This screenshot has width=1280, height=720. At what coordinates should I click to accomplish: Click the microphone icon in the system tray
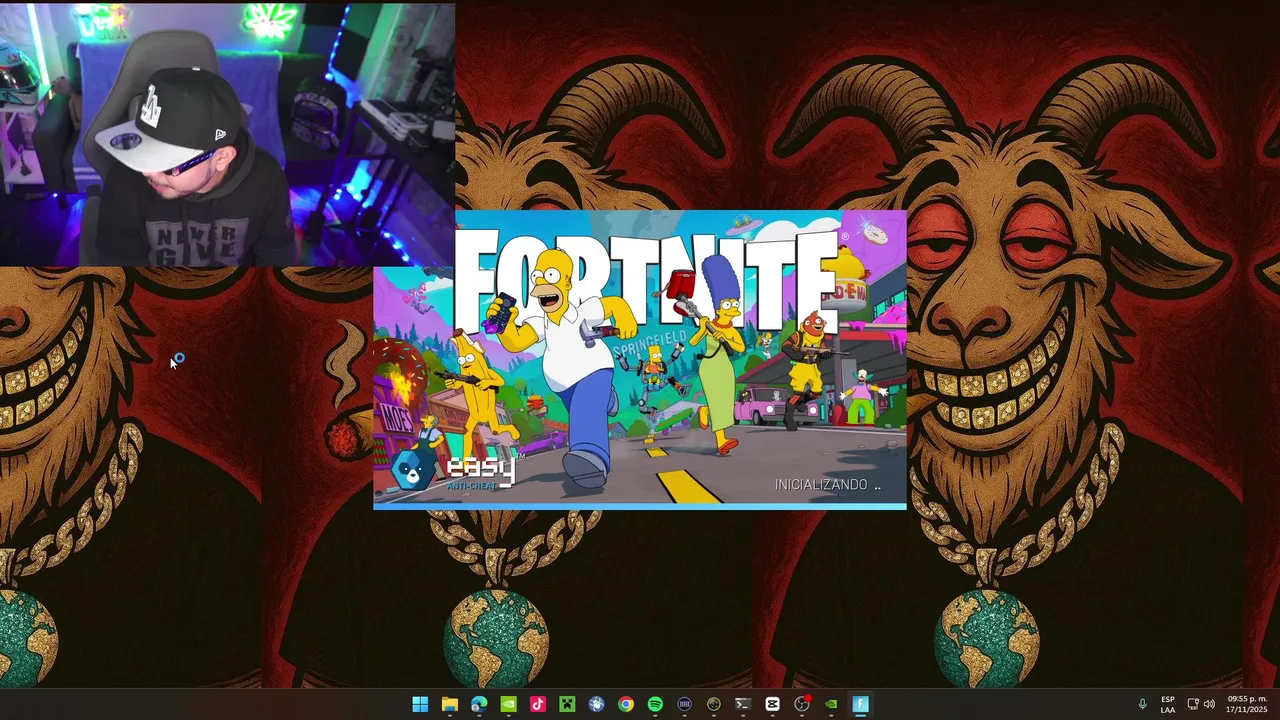[1142, 704]
